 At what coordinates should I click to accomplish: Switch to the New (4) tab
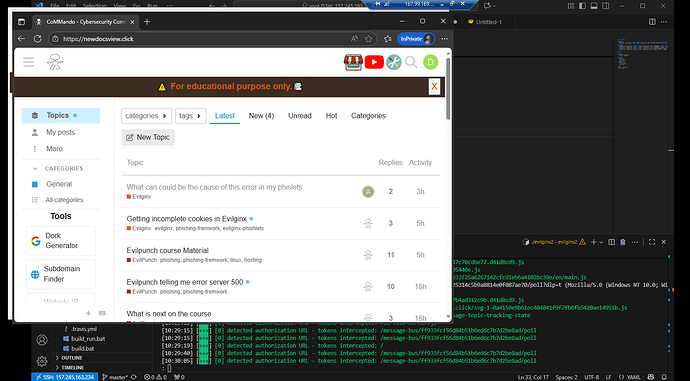pyautogui.click(x=261, y=116)
